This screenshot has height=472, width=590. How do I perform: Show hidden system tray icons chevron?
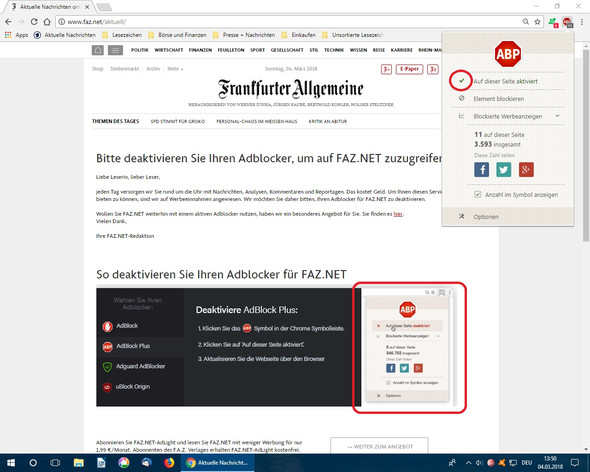[x=468, y=463]
